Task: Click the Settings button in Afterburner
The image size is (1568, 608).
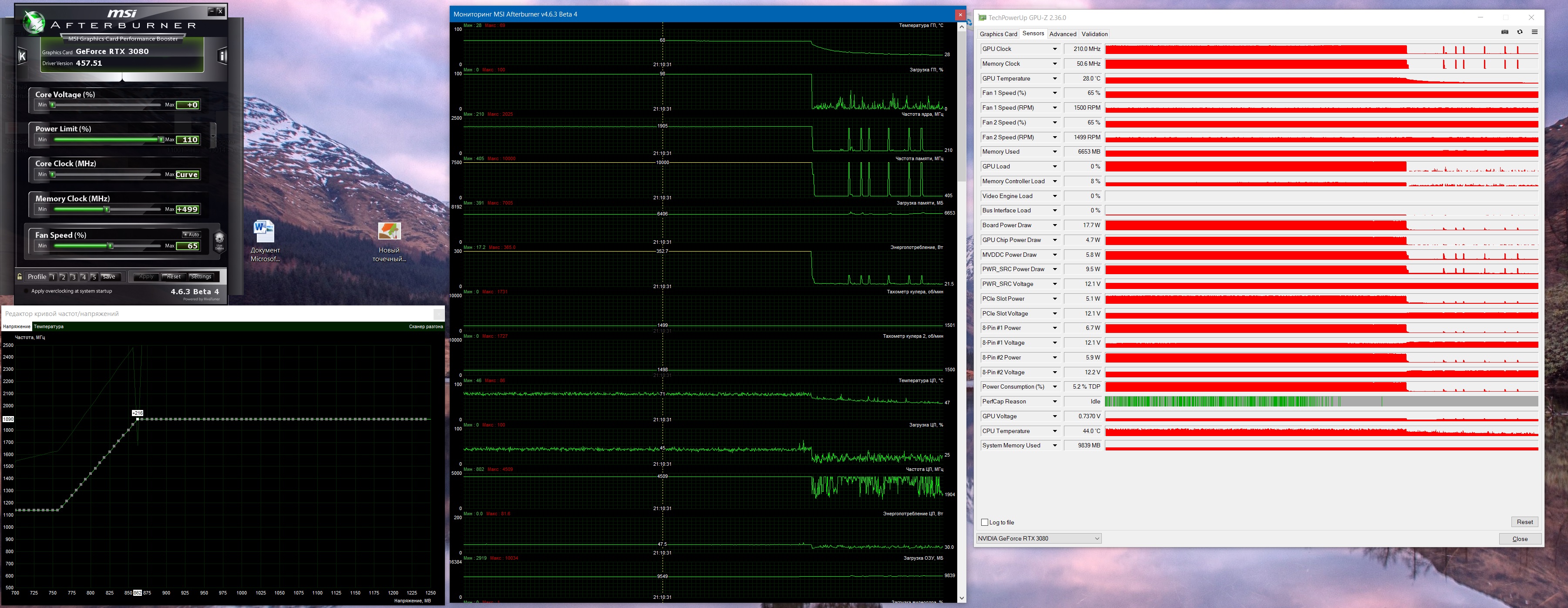Action: (x=200, y=277)
